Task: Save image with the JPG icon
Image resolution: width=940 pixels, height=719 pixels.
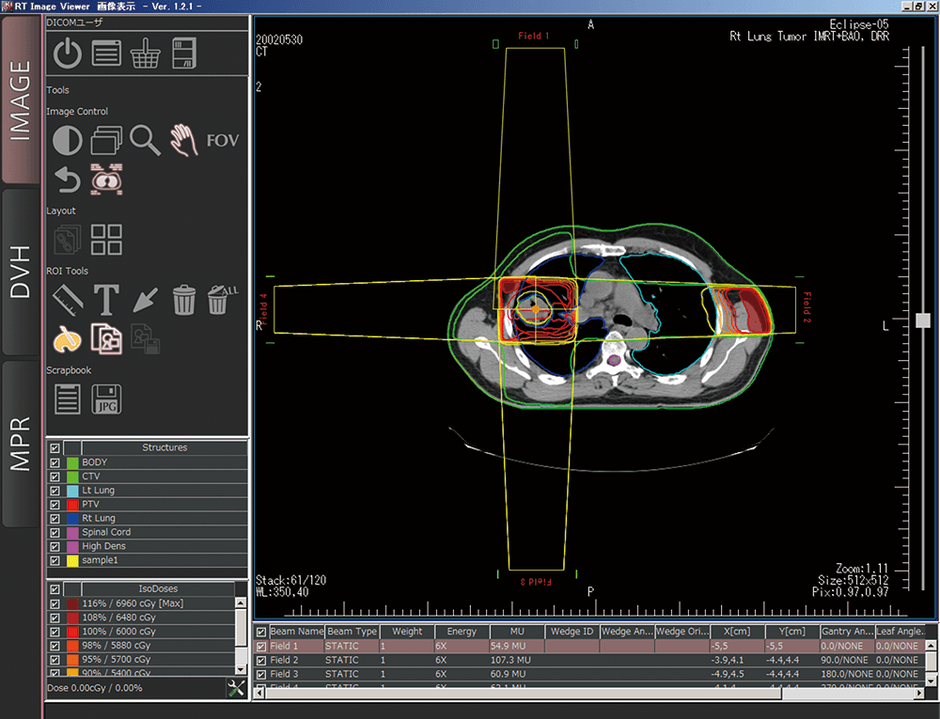Action: [x=107, y=398]
